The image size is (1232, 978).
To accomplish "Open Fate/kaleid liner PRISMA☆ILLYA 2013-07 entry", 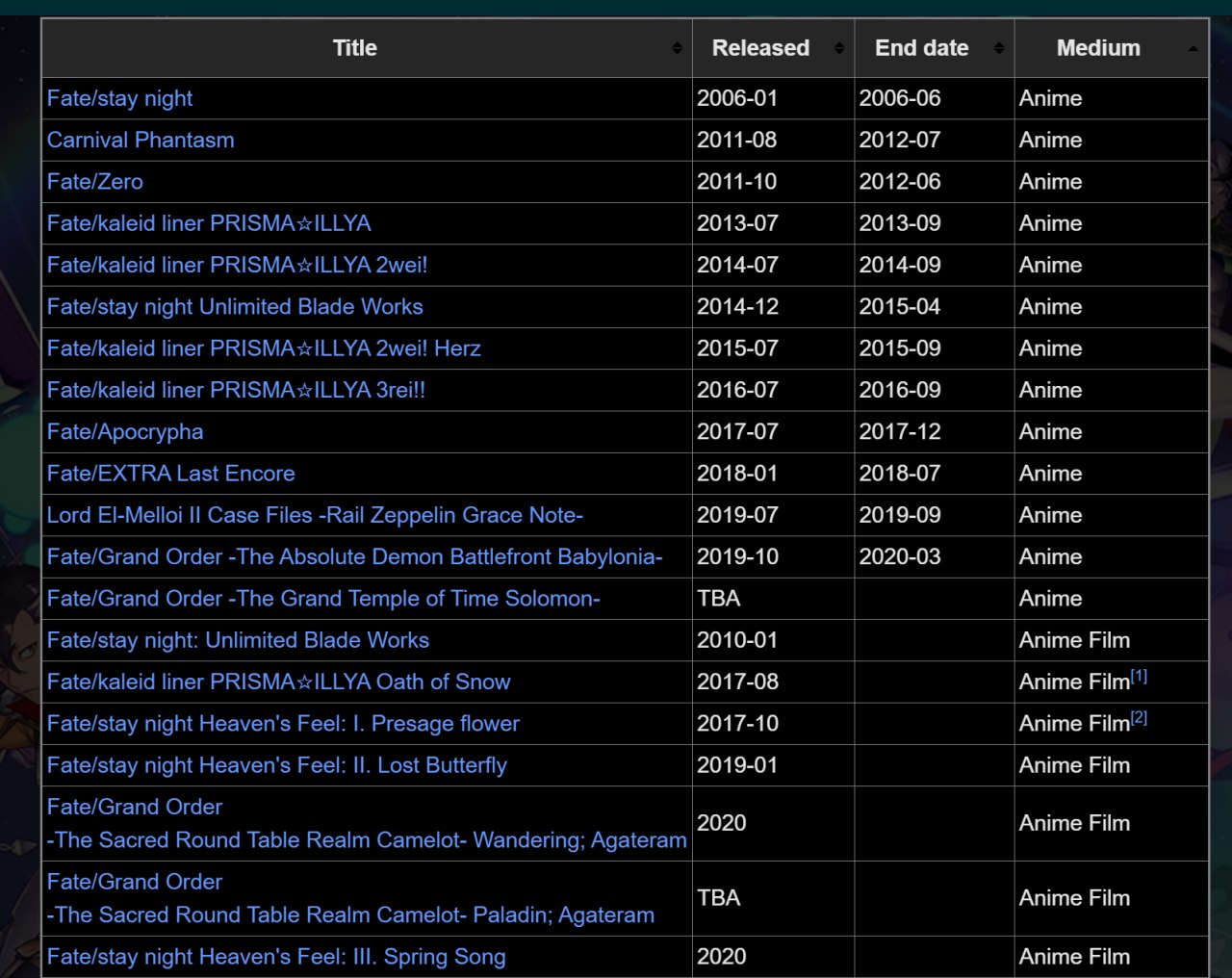I will point(209,223).
